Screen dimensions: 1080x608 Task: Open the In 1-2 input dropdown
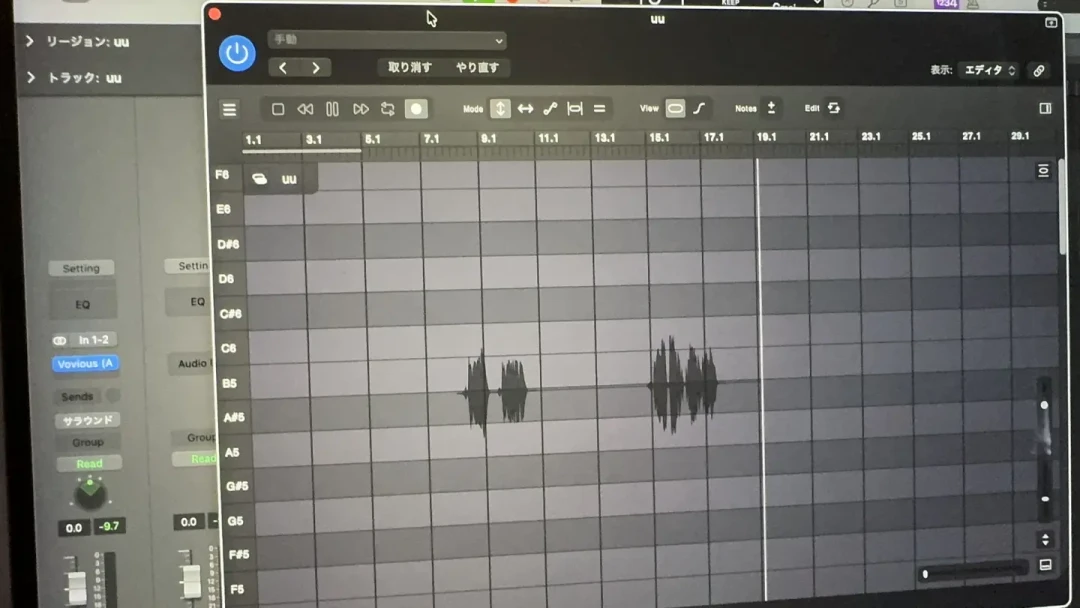[94, 339]
